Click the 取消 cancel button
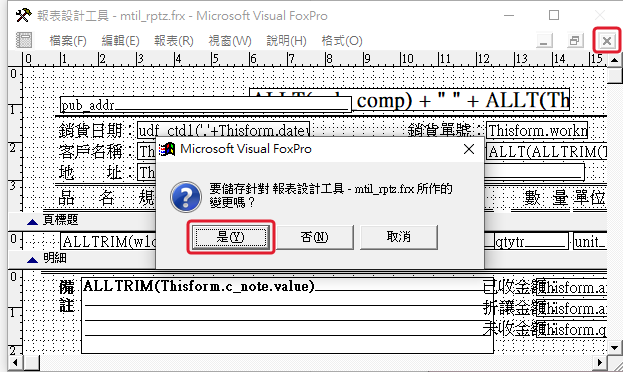The height and width of the screenshot is (372, 623). click(x=399, y=237)
